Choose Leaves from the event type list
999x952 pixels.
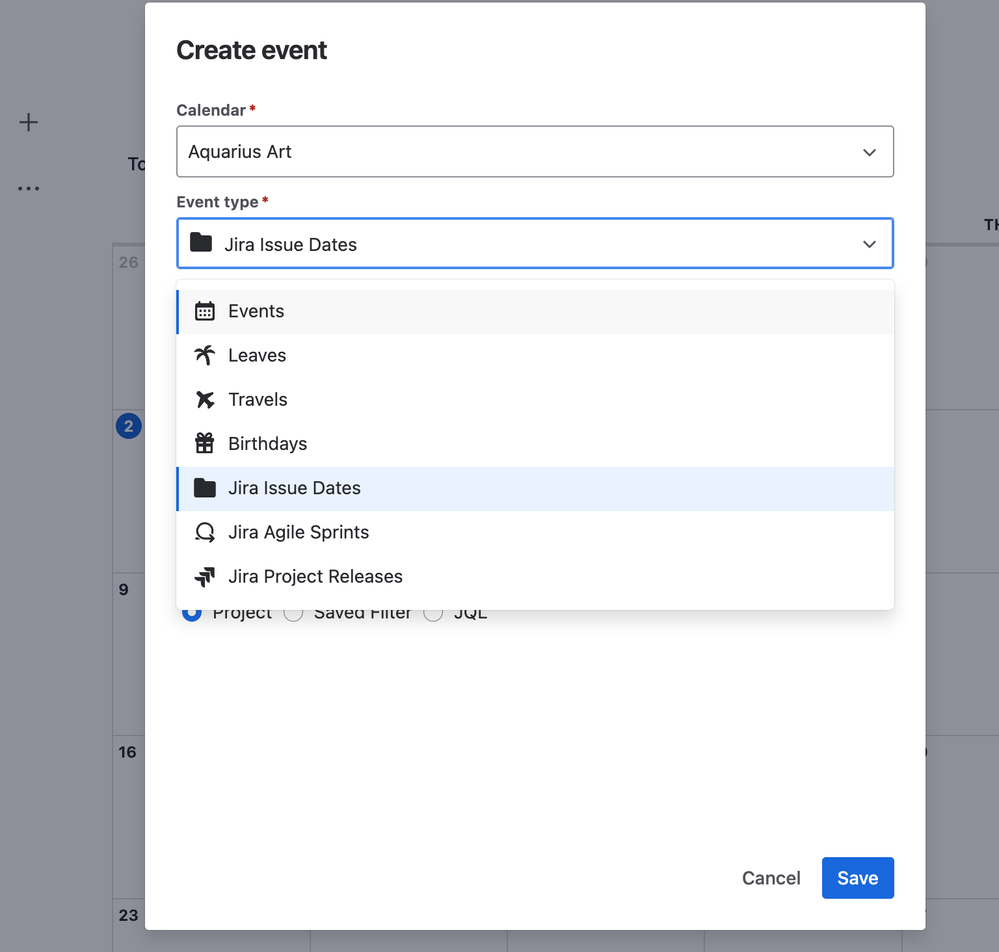click(x=535, y=356)
